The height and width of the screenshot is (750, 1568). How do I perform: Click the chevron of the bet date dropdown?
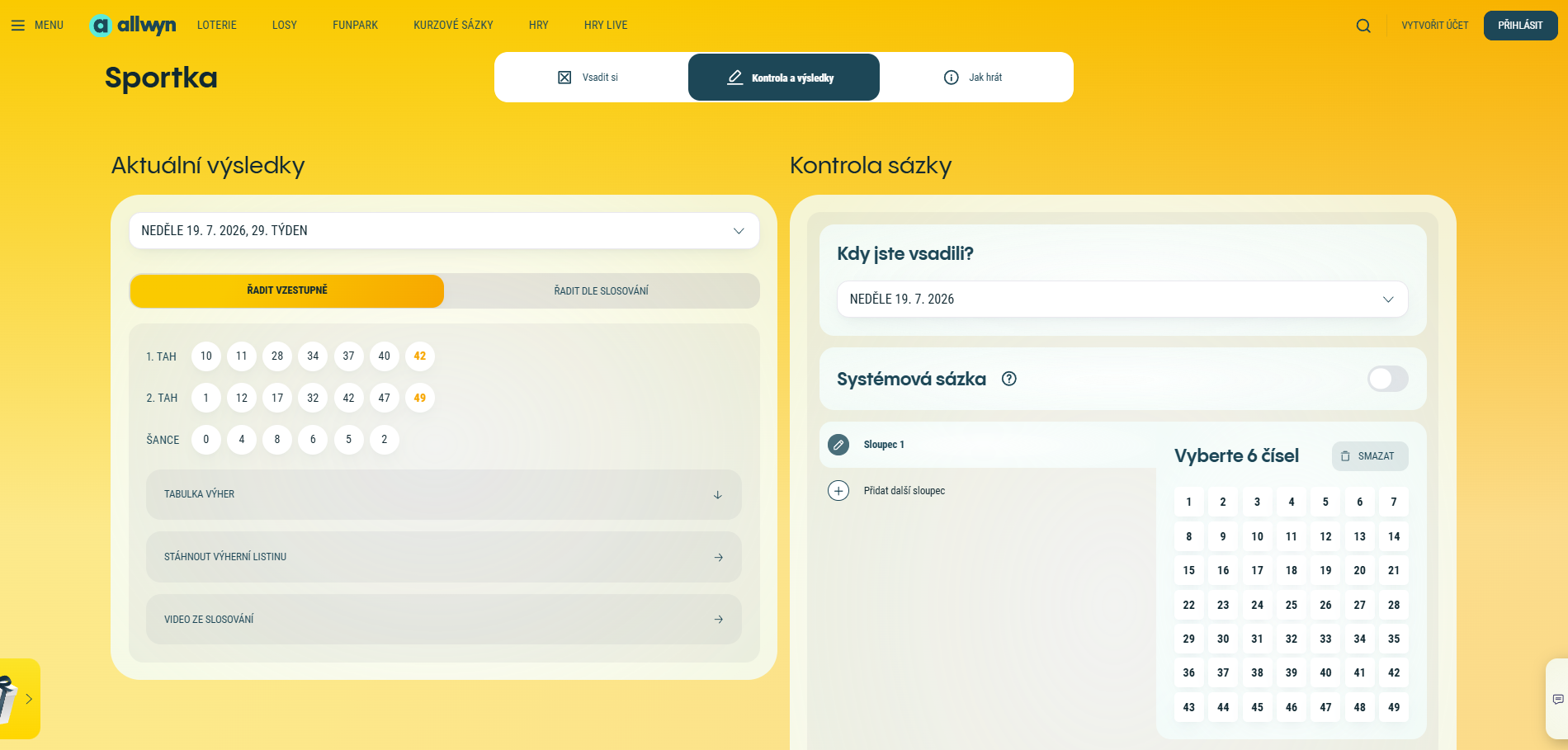[x=1388, y=300]
